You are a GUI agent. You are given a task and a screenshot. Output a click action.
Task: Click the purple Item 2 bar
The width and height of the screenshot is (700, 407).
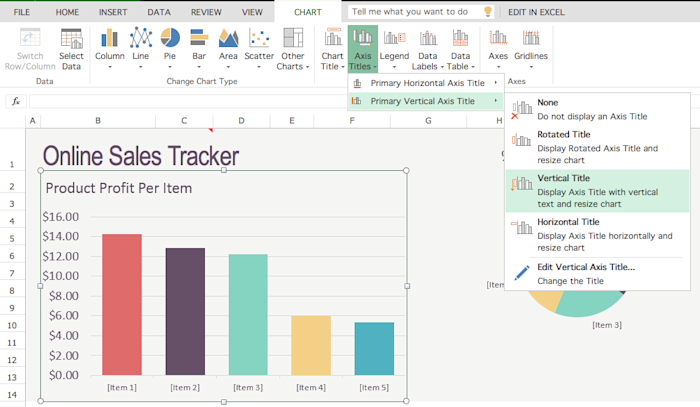click(x=185, y=311)
